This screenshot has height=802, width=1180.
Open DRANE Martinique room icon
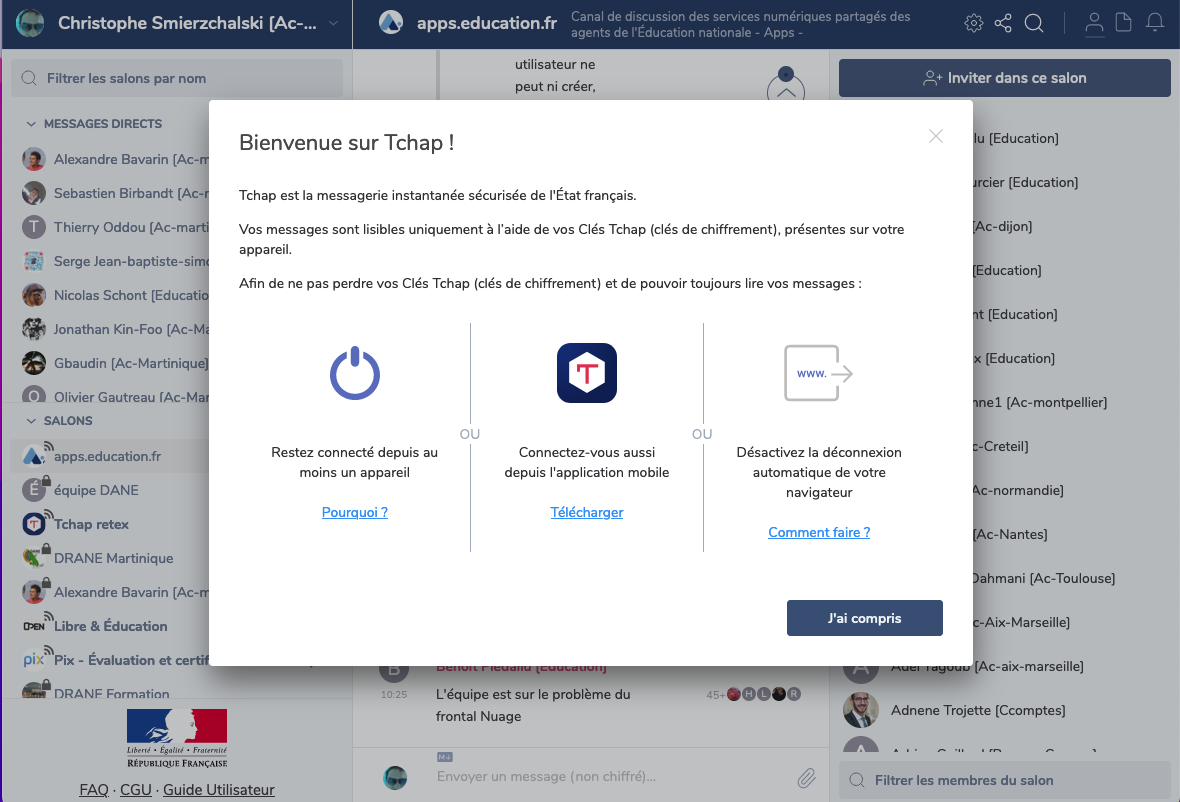pos(34,557)
